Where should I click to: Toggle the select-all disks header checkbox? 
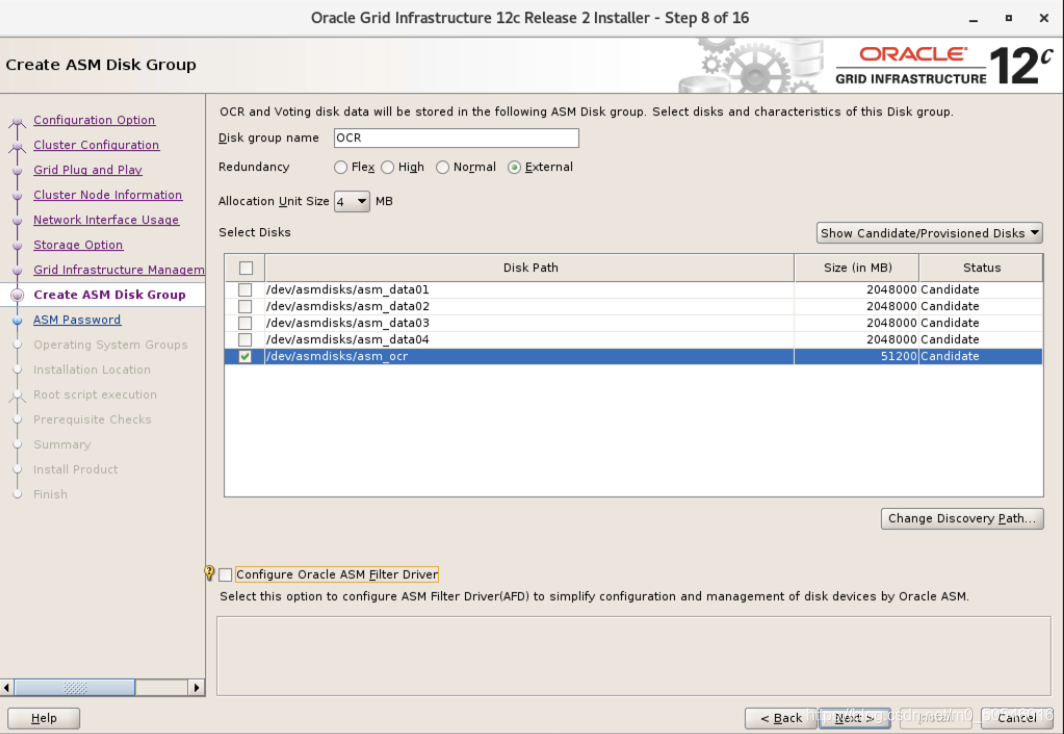[246, 268]
